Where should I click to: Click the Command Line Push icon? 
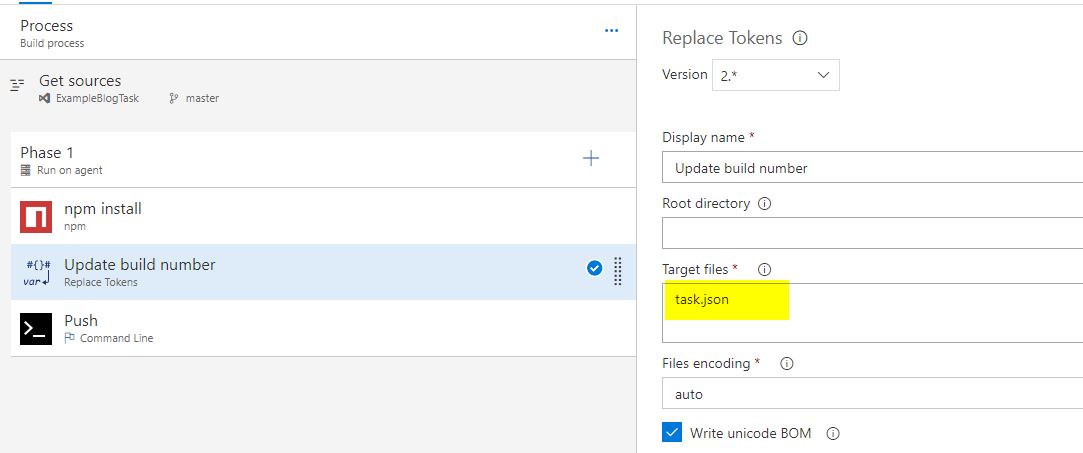coord(36,328)
